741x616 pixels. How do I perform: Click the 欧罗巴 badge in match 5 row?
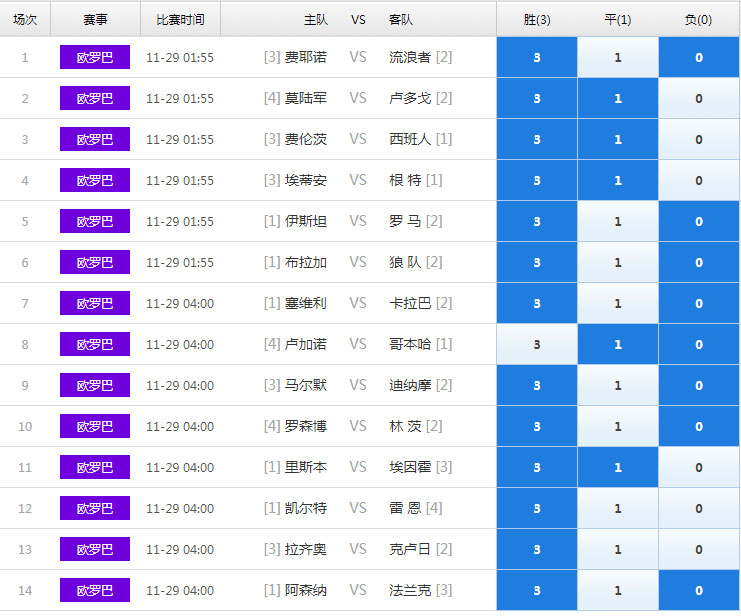click(95, 221)
